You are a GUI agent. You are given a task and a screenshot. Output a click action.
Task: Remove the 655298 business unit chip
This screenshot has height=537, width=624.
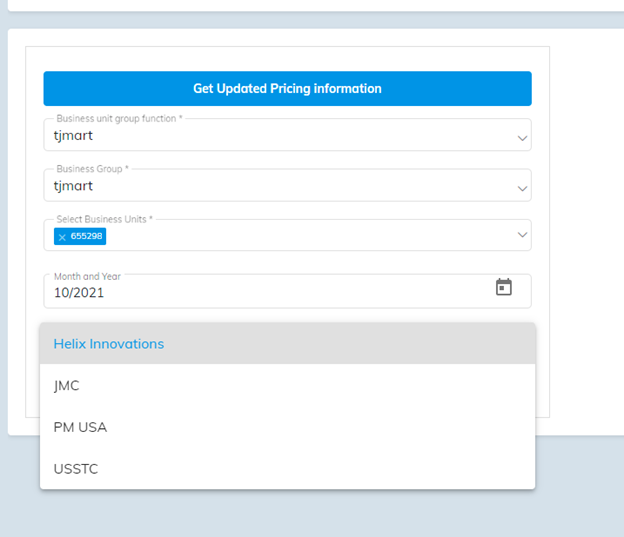(62, 237)
